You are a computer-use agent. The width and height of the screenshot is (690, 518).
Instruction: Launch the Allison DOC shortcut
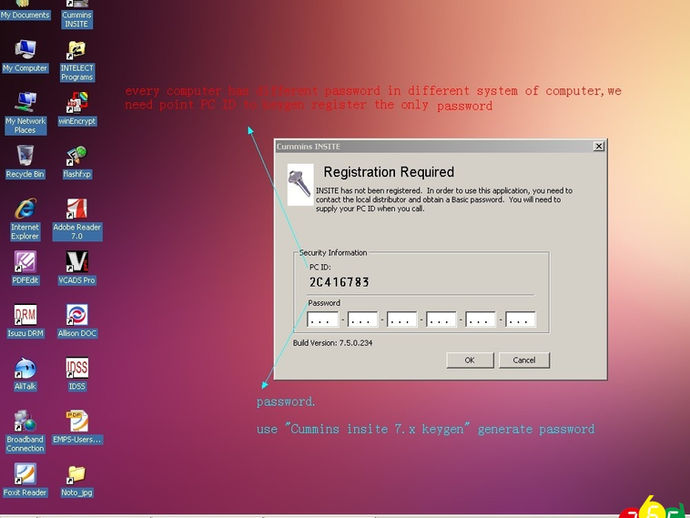pos(77,321)
